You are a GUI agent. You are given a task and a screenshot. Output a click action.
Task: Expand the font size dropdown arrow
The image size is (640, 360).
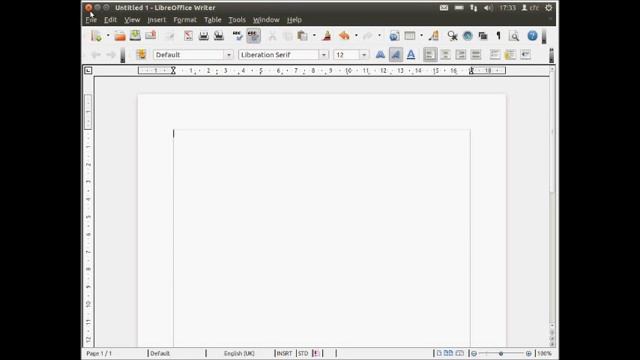point(364,55)
